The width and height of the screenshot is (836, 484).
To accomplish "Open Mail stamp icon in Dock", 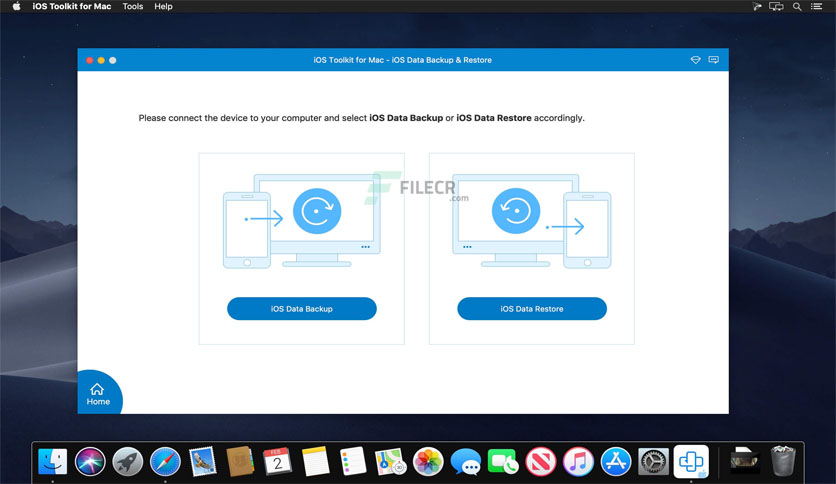I will click(203, 462).
